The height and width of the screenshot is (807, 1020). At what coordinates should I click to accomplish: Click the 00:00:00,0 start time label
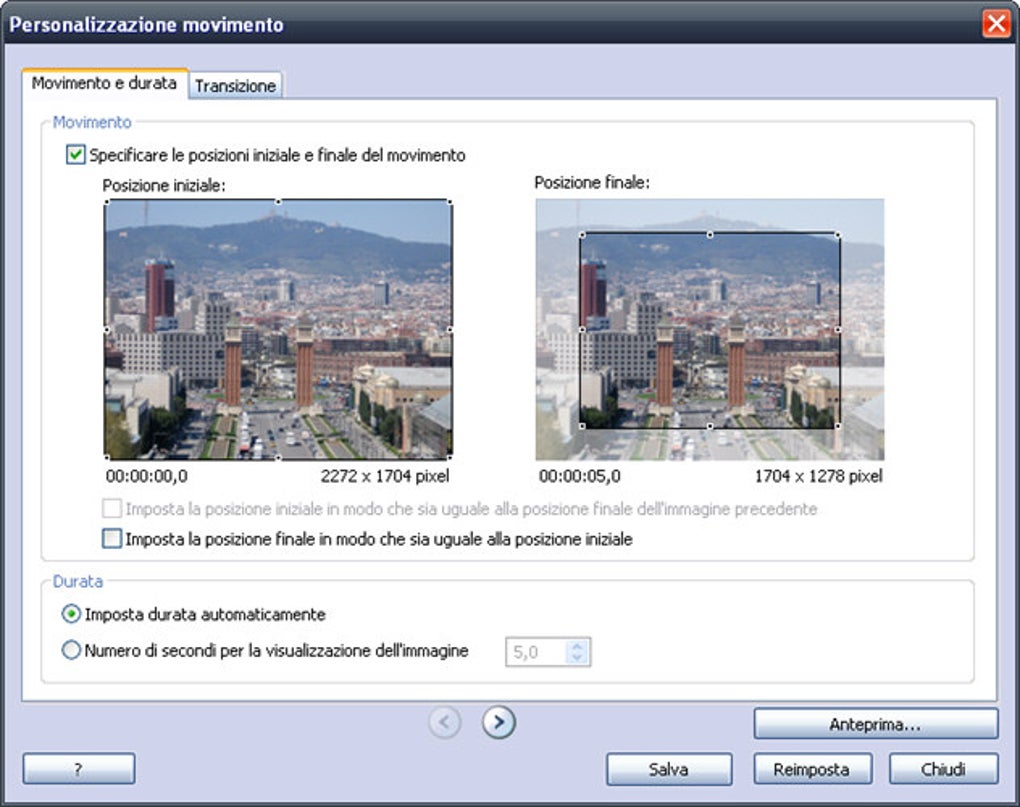point(147,476)
